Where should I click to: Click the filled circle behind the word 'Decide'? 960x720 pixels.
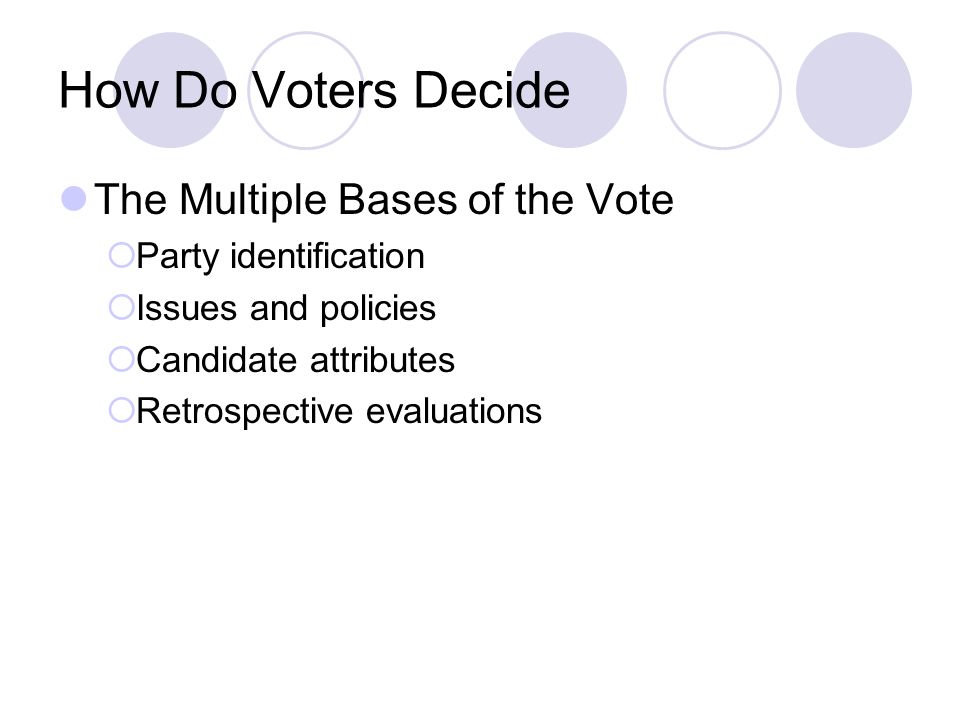[x=569, y=90]
